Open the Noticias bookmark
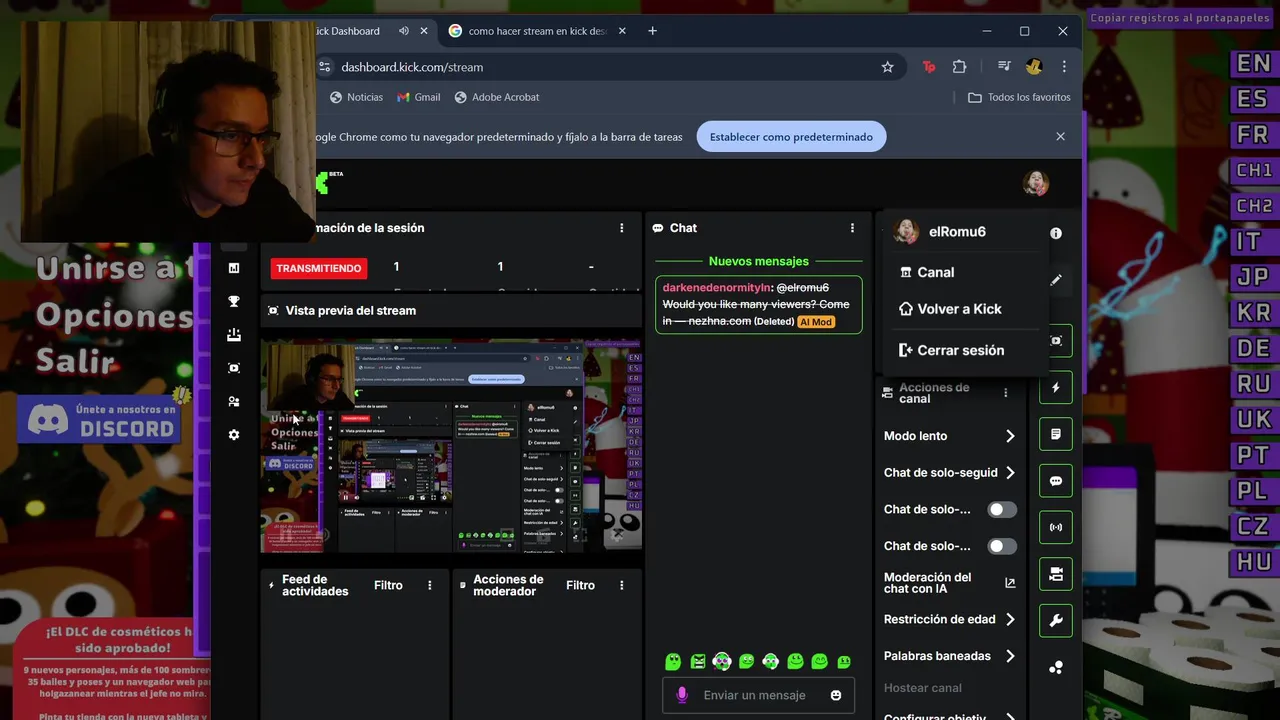 tap(356, 97)
